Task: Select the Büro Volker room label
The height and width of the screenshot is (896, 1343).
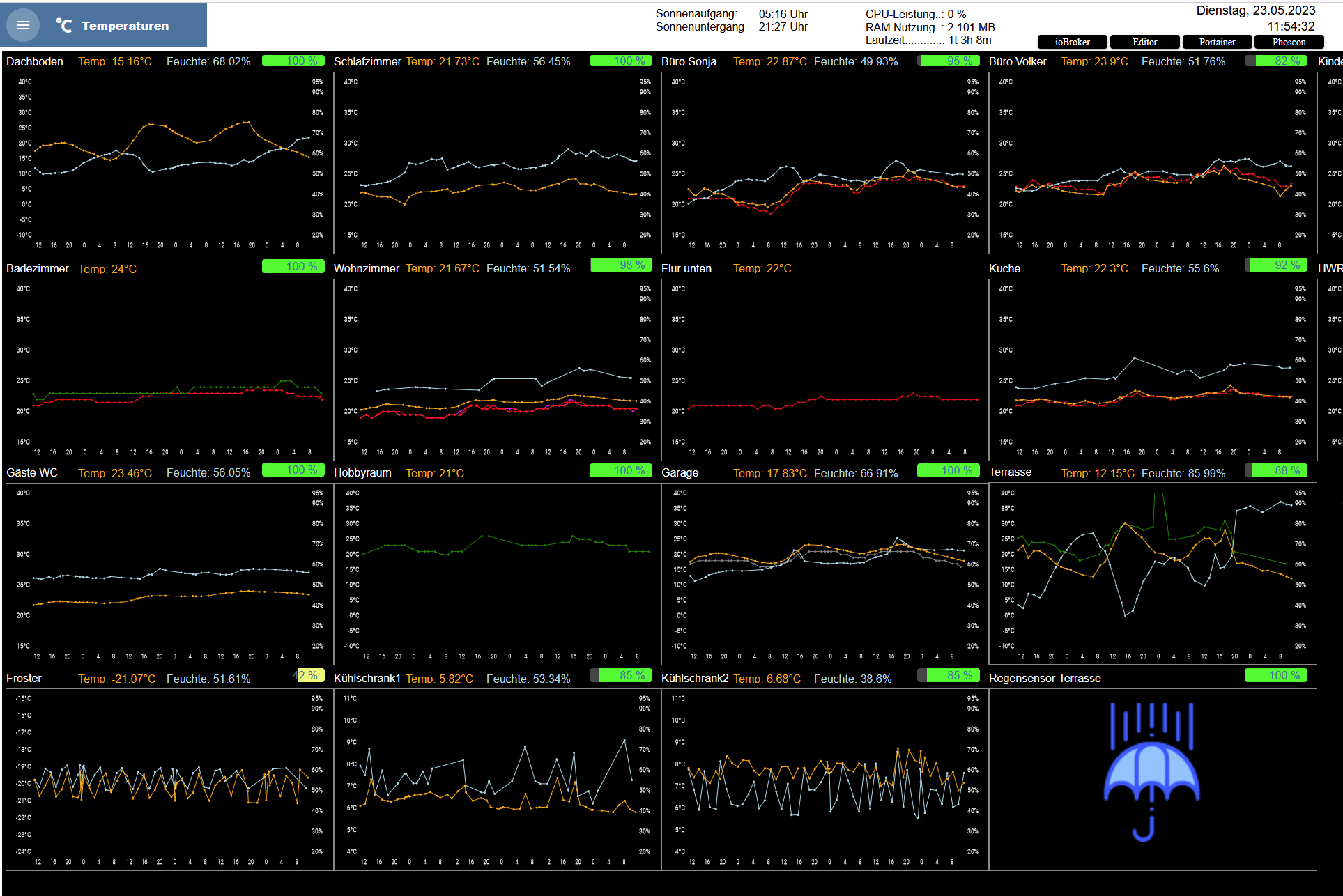Action: click(1018, 61)
